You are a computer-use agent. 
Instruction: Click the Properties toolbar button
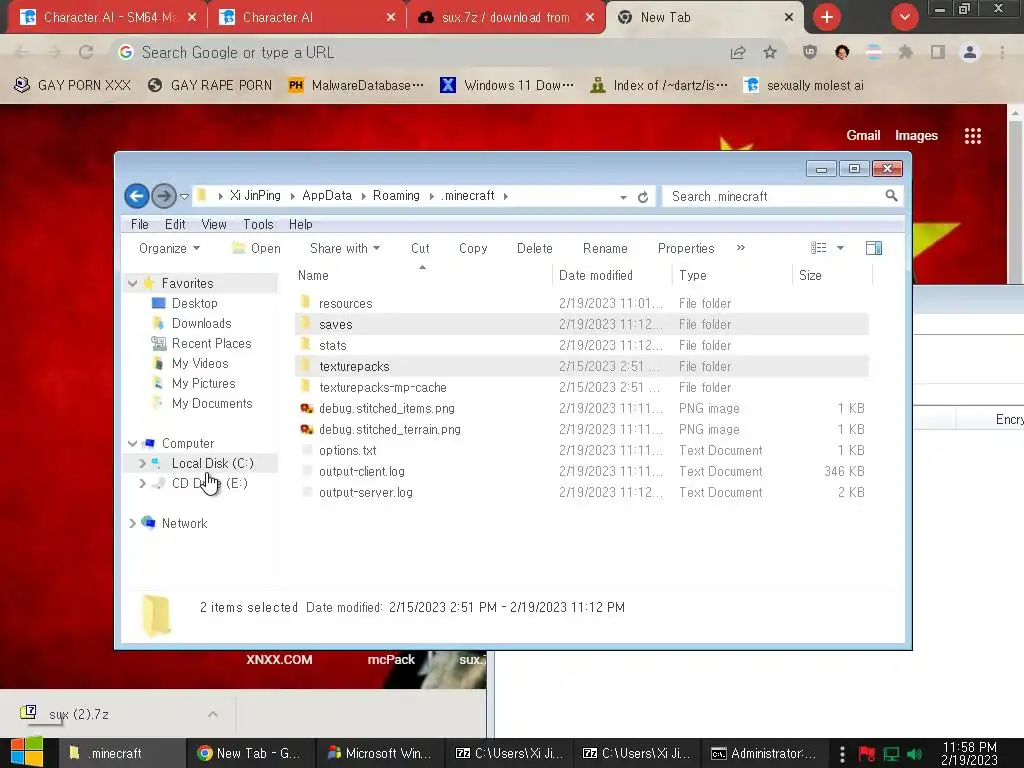pos(686,248)
